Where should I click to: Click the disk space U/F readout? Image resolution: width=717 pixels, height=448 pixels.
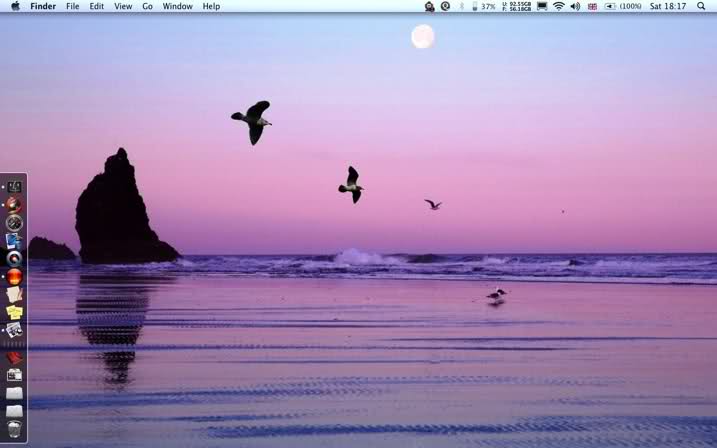click(x=517, y=6)
